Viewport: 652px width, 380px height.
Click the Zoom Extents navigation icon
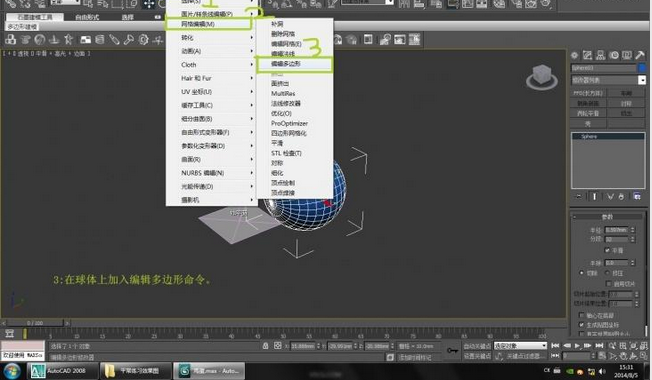coord(633,345)
